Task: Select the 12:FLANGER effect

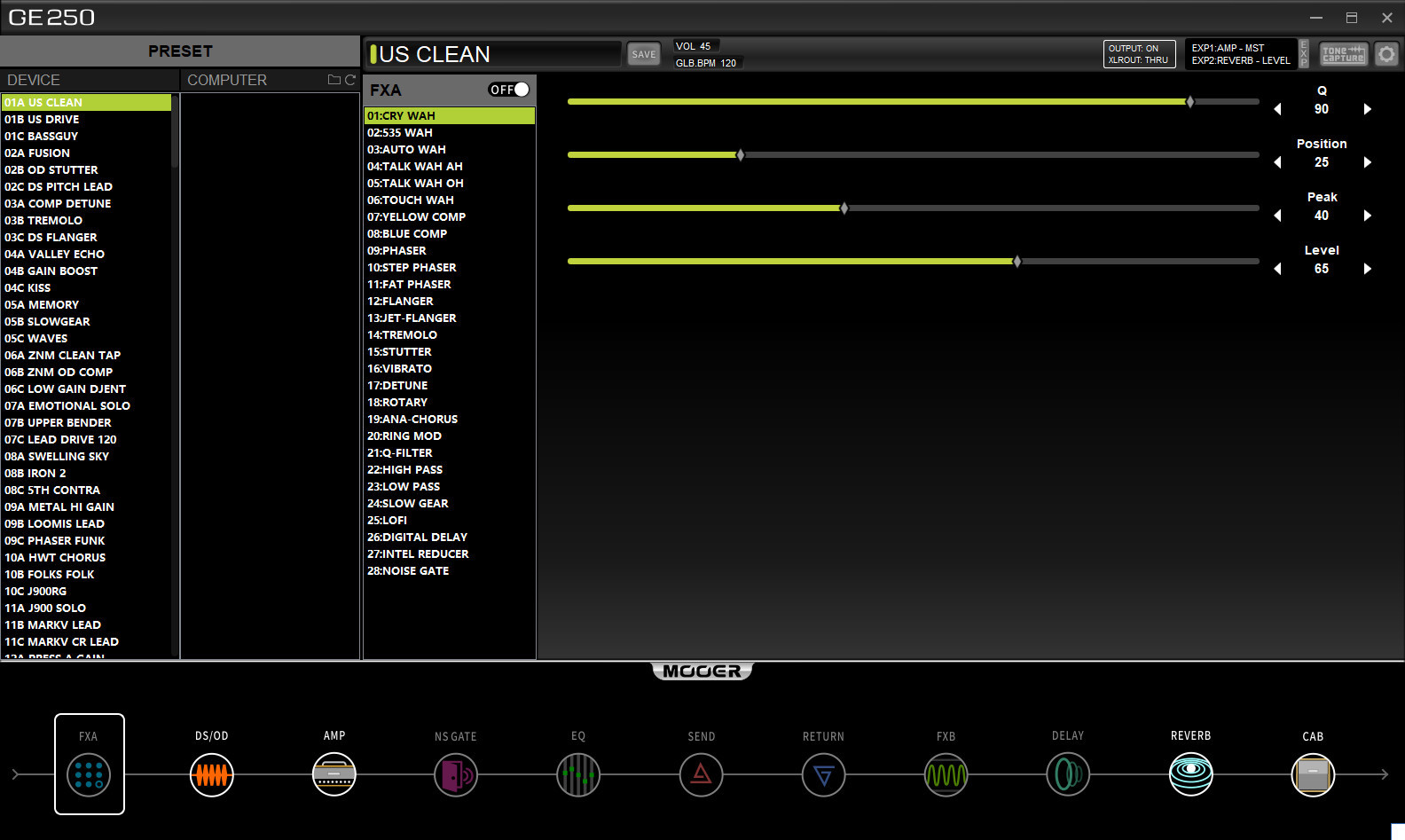Action: [450, 302]
